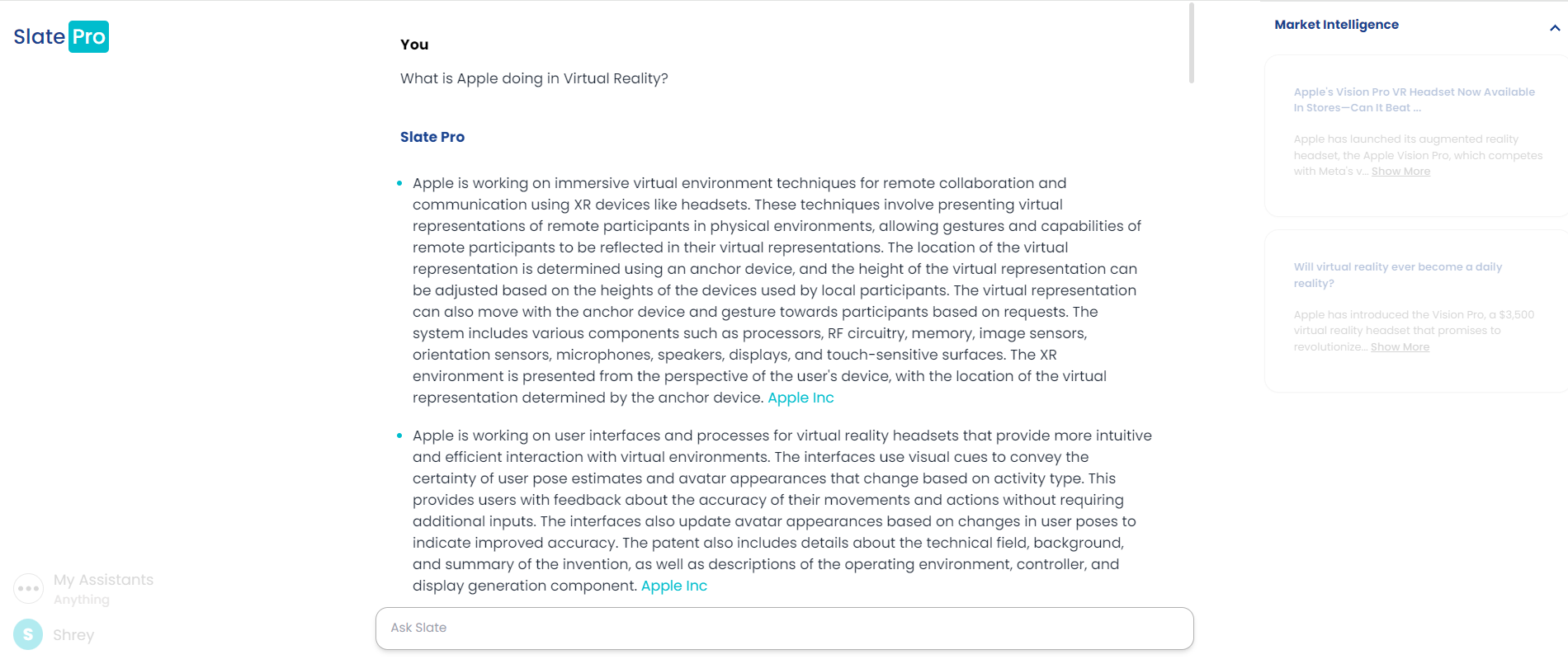
Task: Follow Apple Inc link after first bullet
Action: [801, 398]
